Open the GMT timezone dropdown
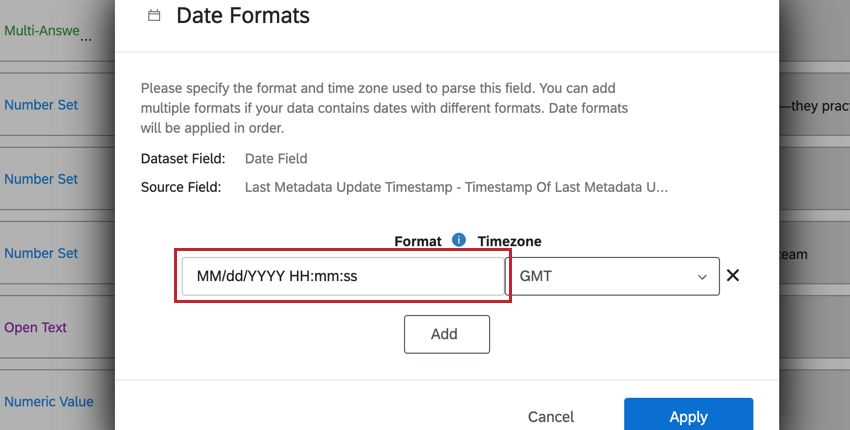The height and width of the screenshot is (430, 850). tap(614, 277)
